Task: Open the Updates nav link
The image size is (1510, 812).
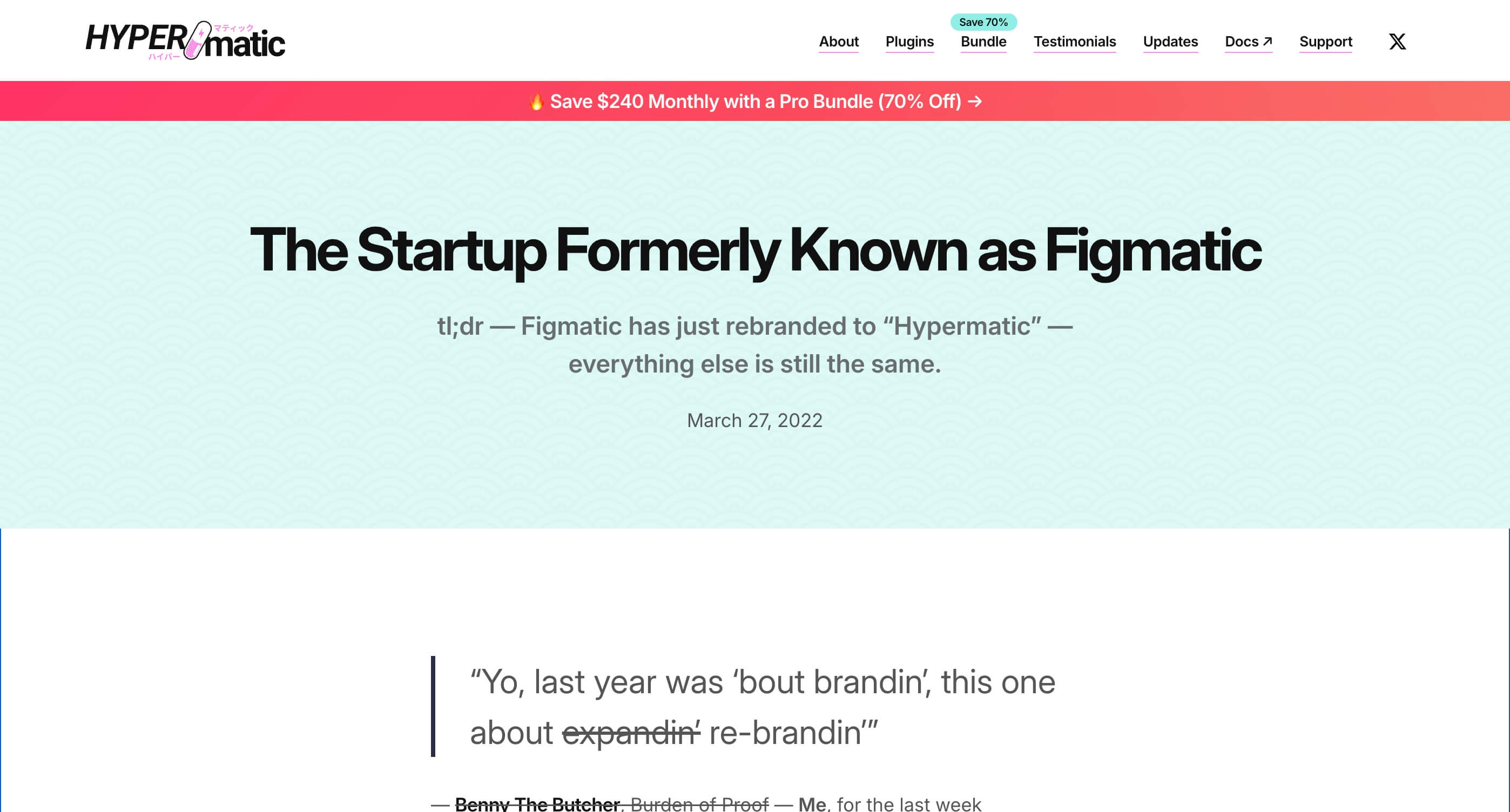Action: (x=1170, y=42)
